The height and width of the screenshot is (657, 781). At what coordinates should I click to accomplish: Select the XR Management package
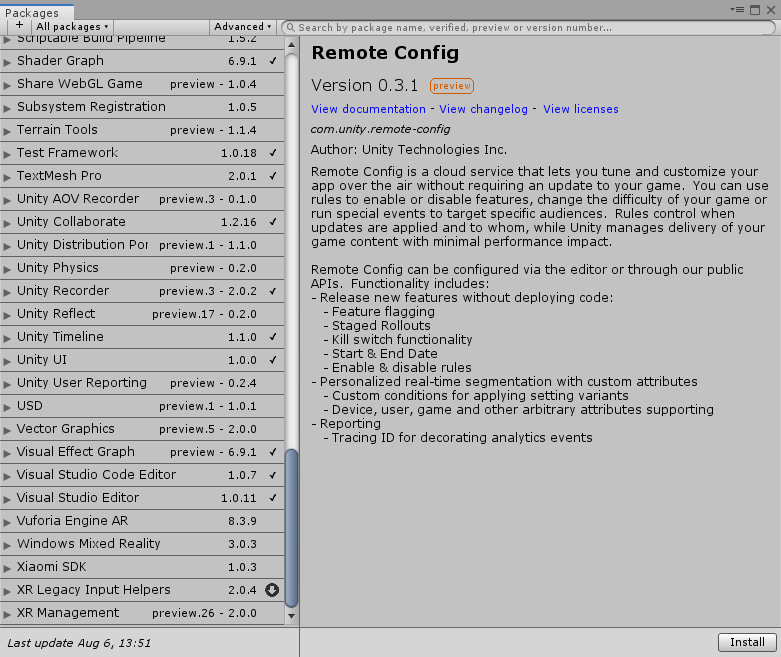coord(142,613)
